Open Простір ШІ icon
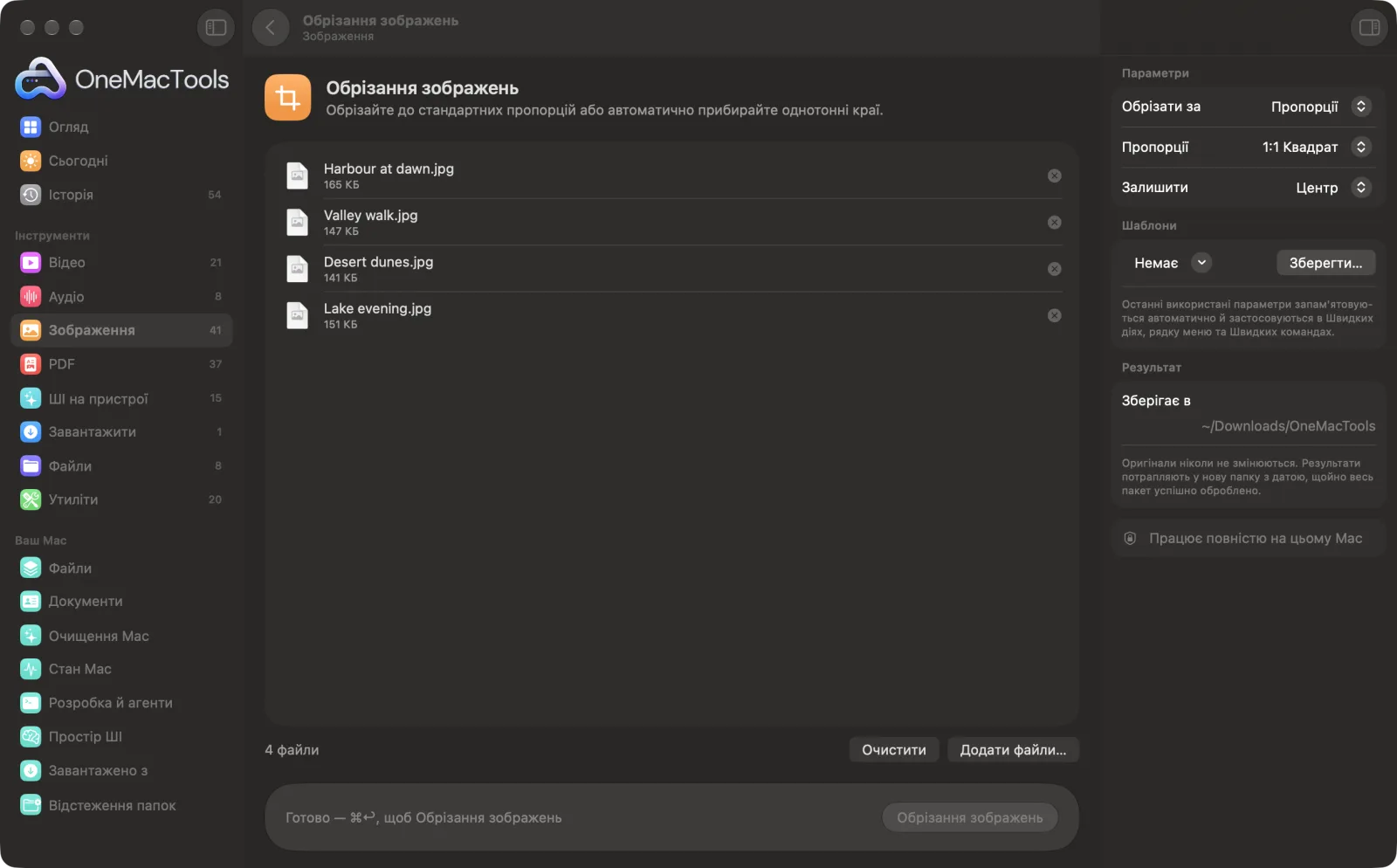Screen dimensions: 1397x868 click(x=31, y=736)
